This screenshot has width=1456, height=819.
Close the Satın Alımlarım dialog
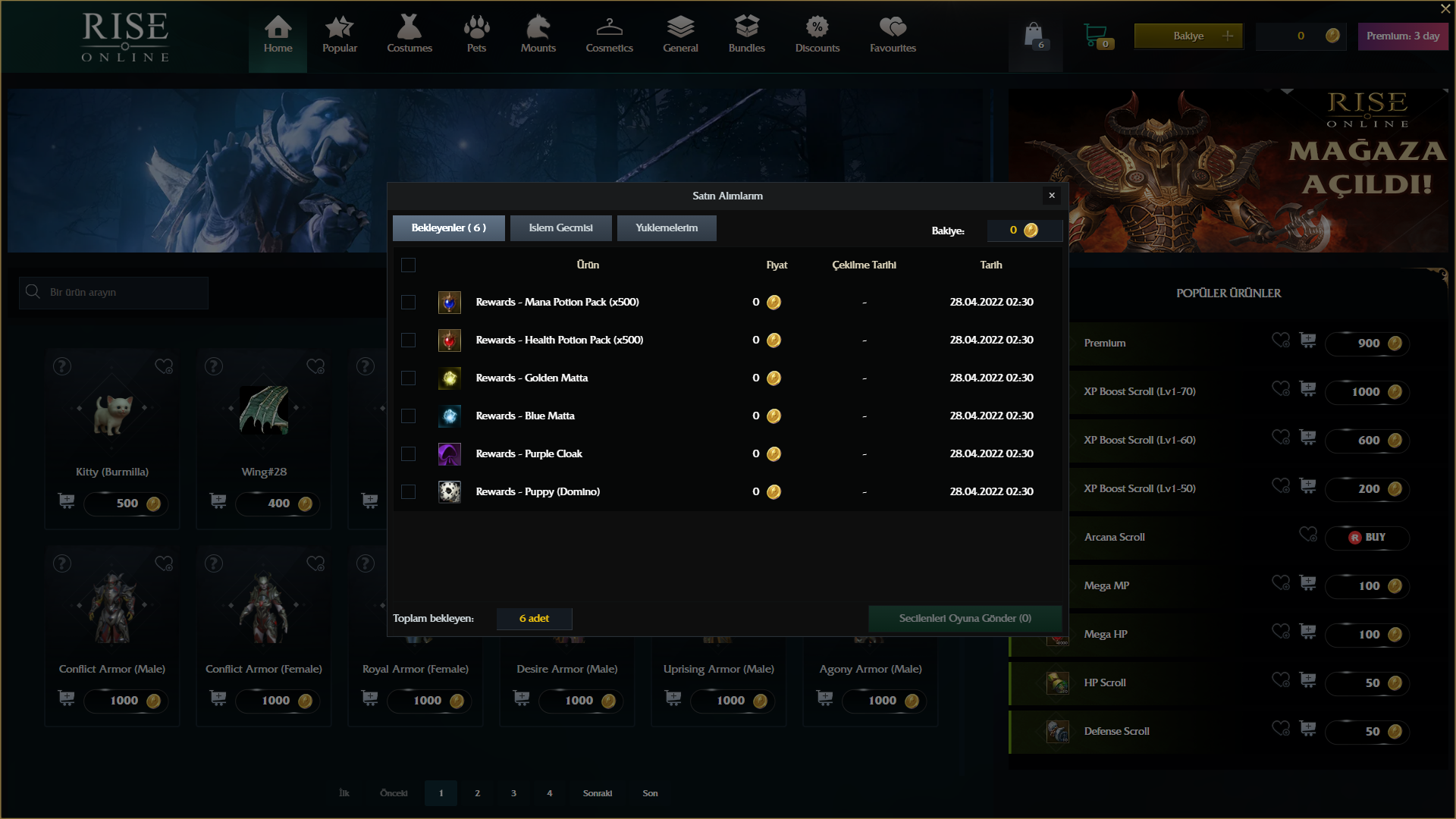click(1052, 196)
